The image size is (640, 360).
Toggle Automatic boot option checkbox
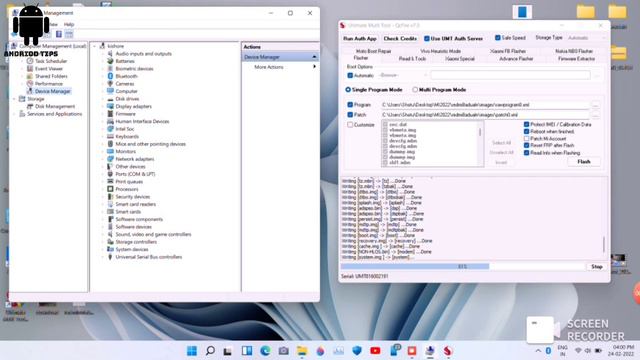(x=350, y=75)
